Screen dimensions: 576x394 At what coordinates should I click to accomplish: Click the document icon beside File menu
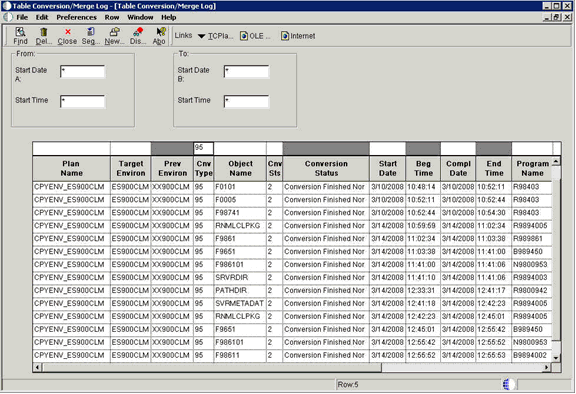[8, 17]
